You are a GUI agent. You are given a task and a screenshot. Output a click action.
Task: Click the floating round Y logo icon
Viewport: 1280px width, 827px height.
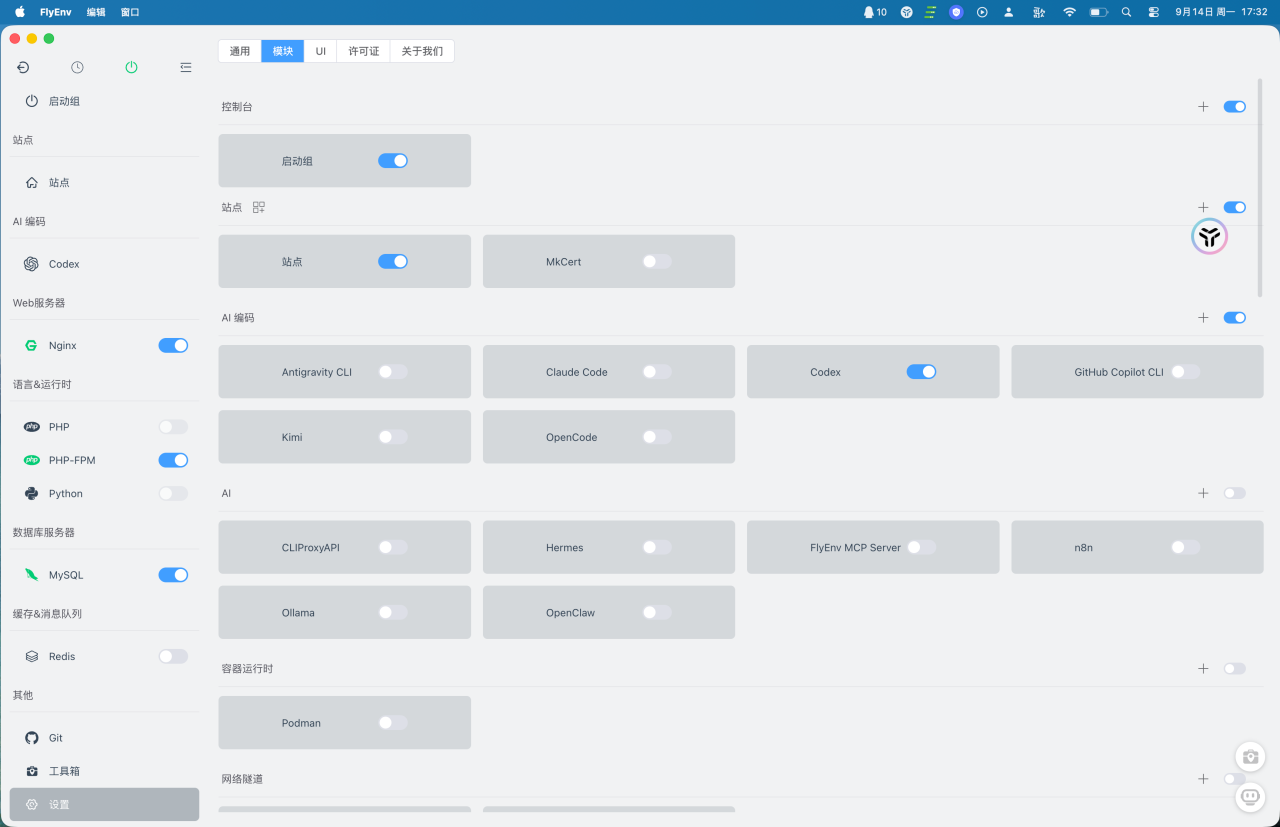click(1210, 236)
